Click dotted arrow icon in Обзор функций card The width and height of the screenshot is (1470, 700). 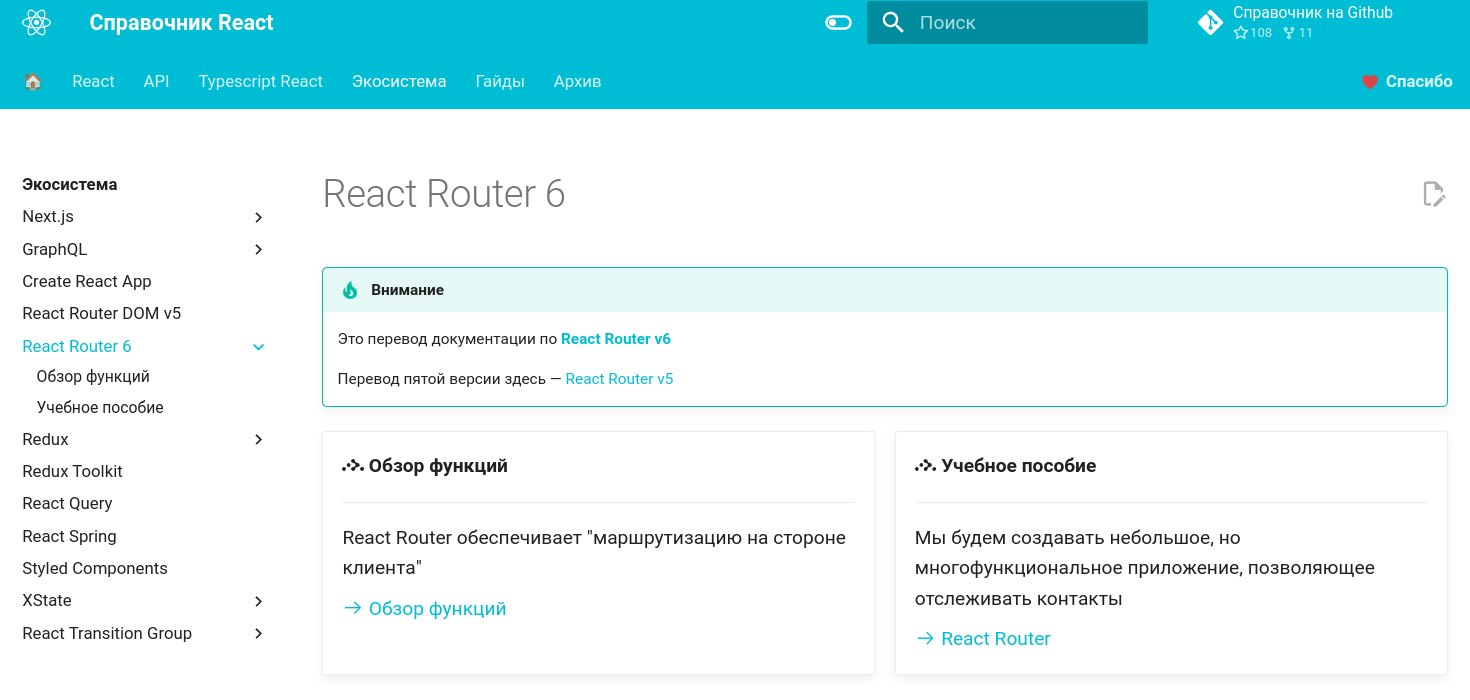(353, 466)
